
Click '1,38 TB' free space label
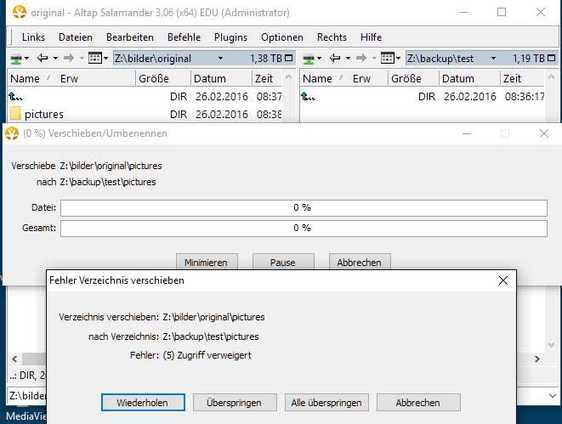(x=266, y=58)
